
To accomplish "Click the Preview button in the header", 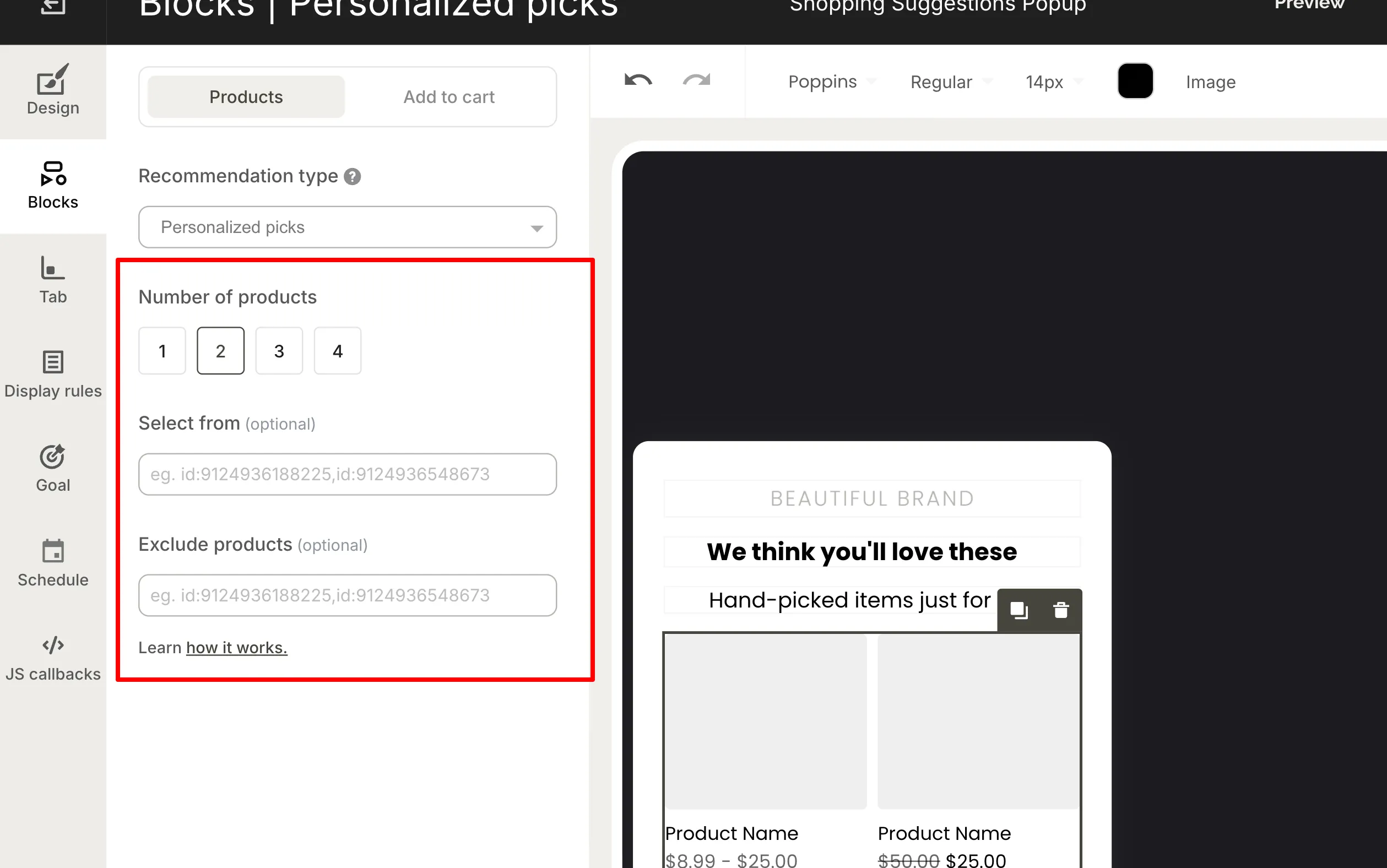I will tap(1309, 5).
